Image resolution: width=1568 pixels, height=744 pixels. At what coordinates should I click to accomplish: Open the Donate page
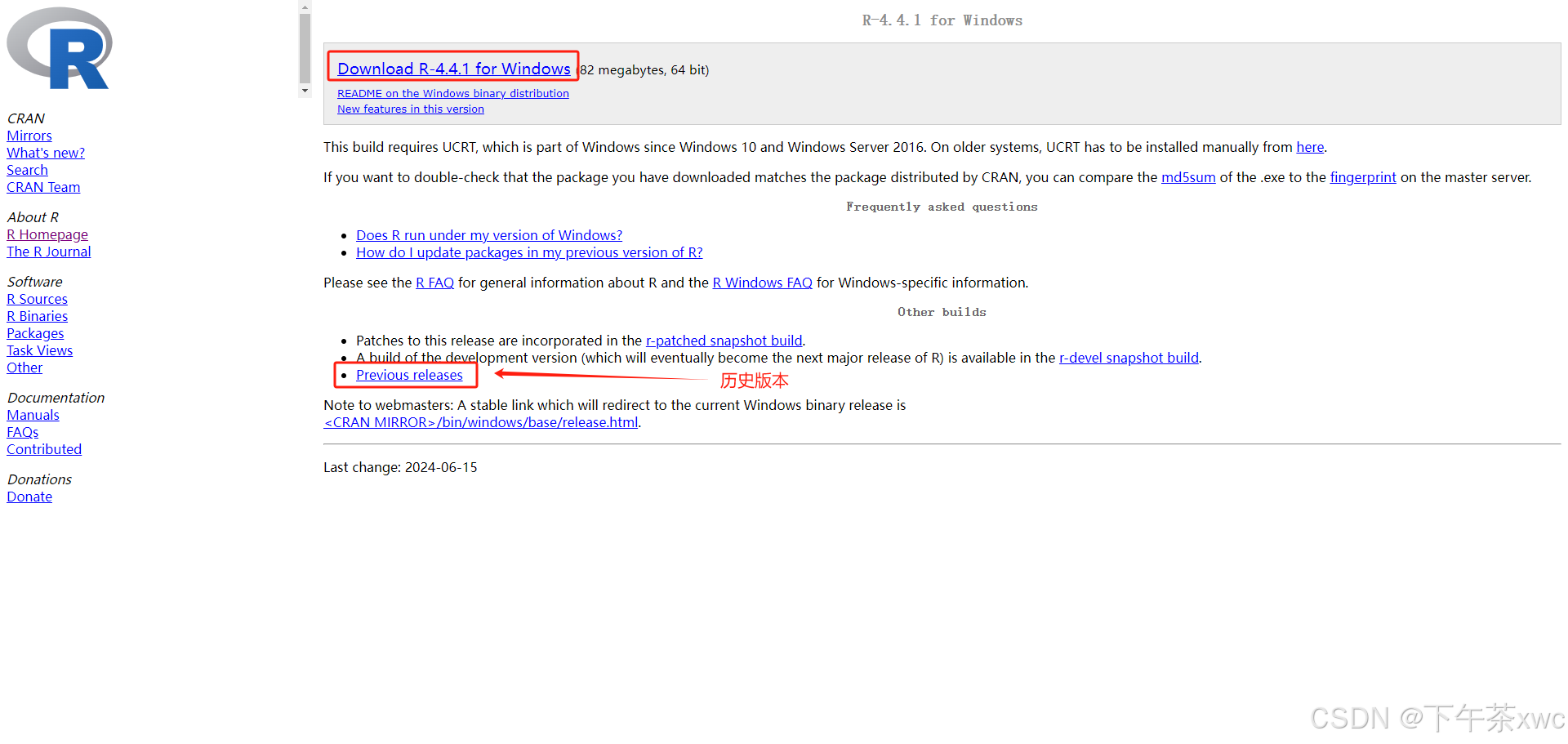pyautogui.click(x=29, y=497)
